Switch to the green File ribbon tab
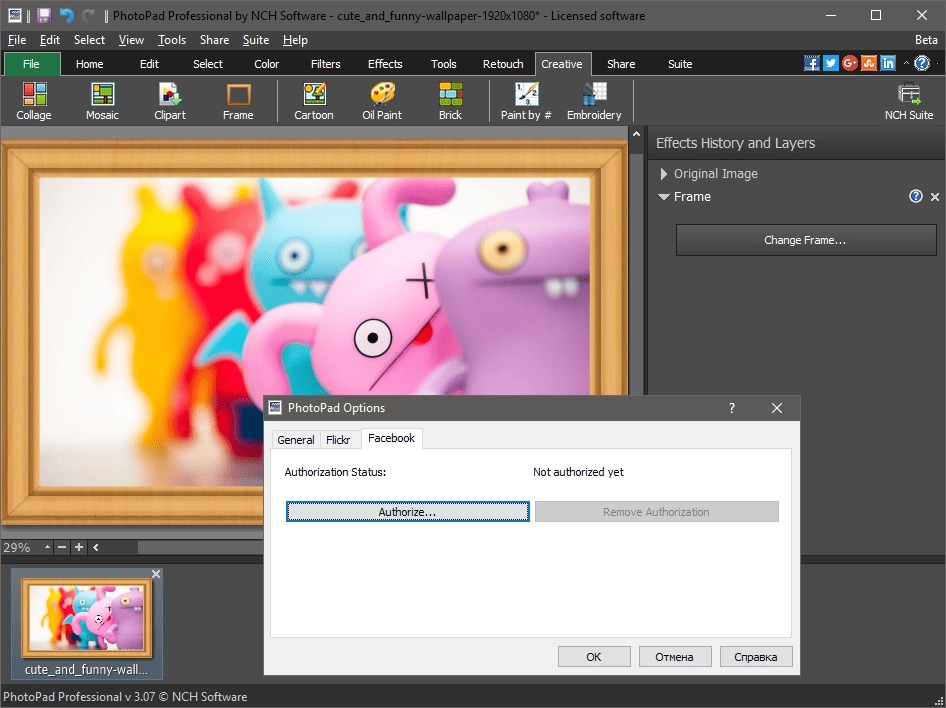 click(32, 64)
